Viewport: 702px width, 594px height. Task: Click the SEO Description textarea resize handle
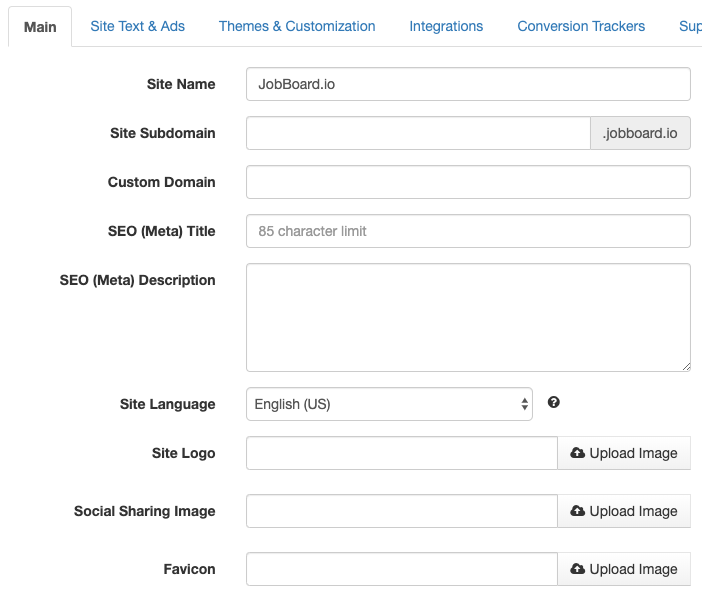[x=685, y=366]
